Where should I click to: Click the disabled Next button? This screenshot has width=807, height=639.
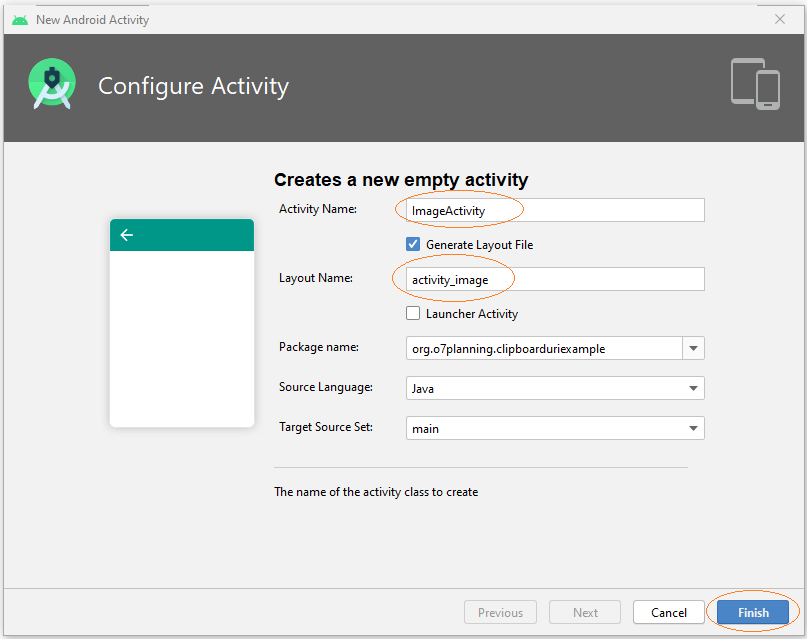[x=585, y=612]
